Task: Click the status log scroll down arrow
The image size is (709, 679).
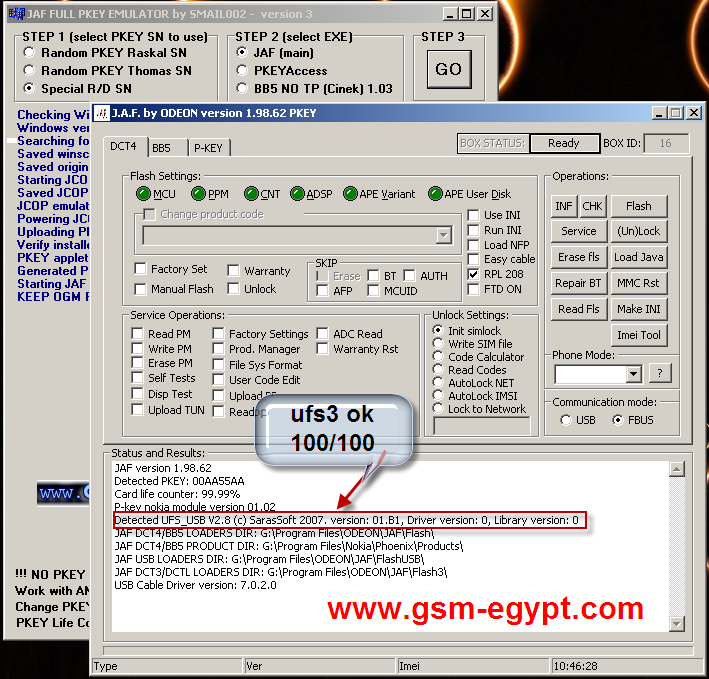Action: pyautogui.click(x=676, y=624)
